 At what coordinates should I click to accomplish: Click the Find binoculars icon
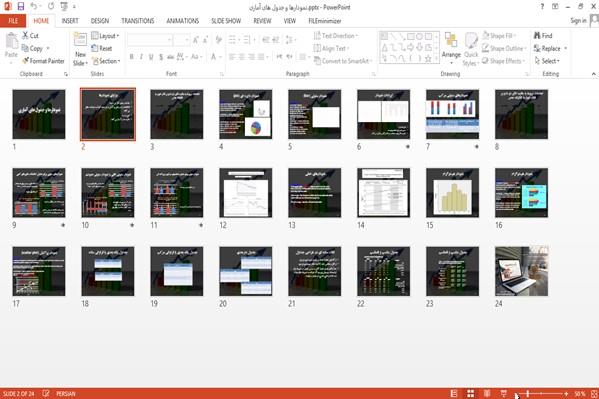point(537,36)
